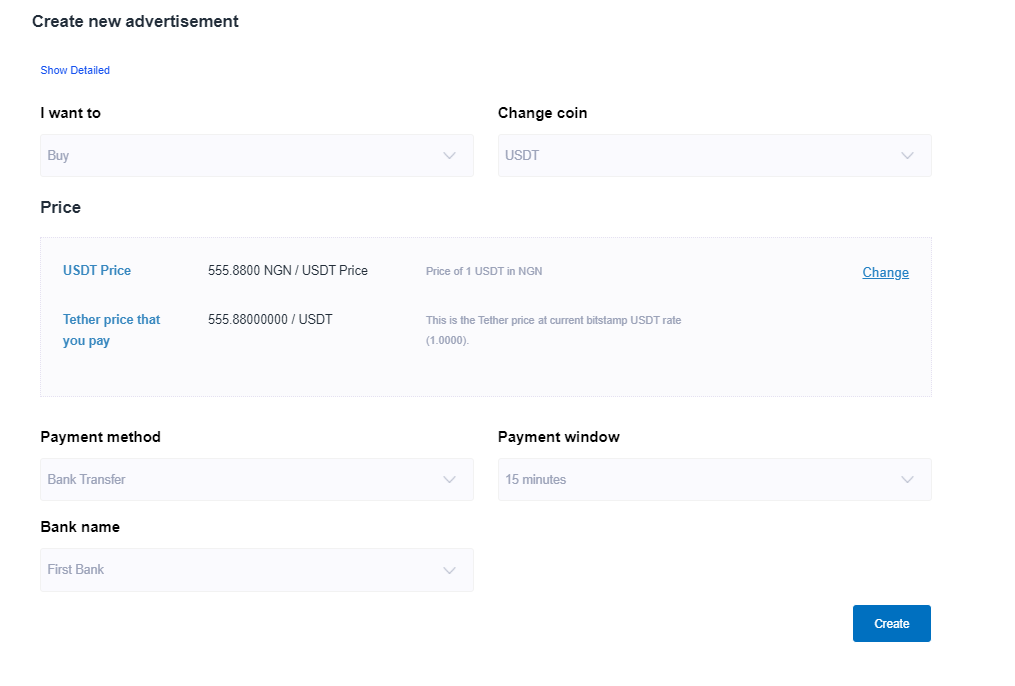Open the Change coin USDT dropdown
Screen dimensions: 1015x686
tap(700, 156)
